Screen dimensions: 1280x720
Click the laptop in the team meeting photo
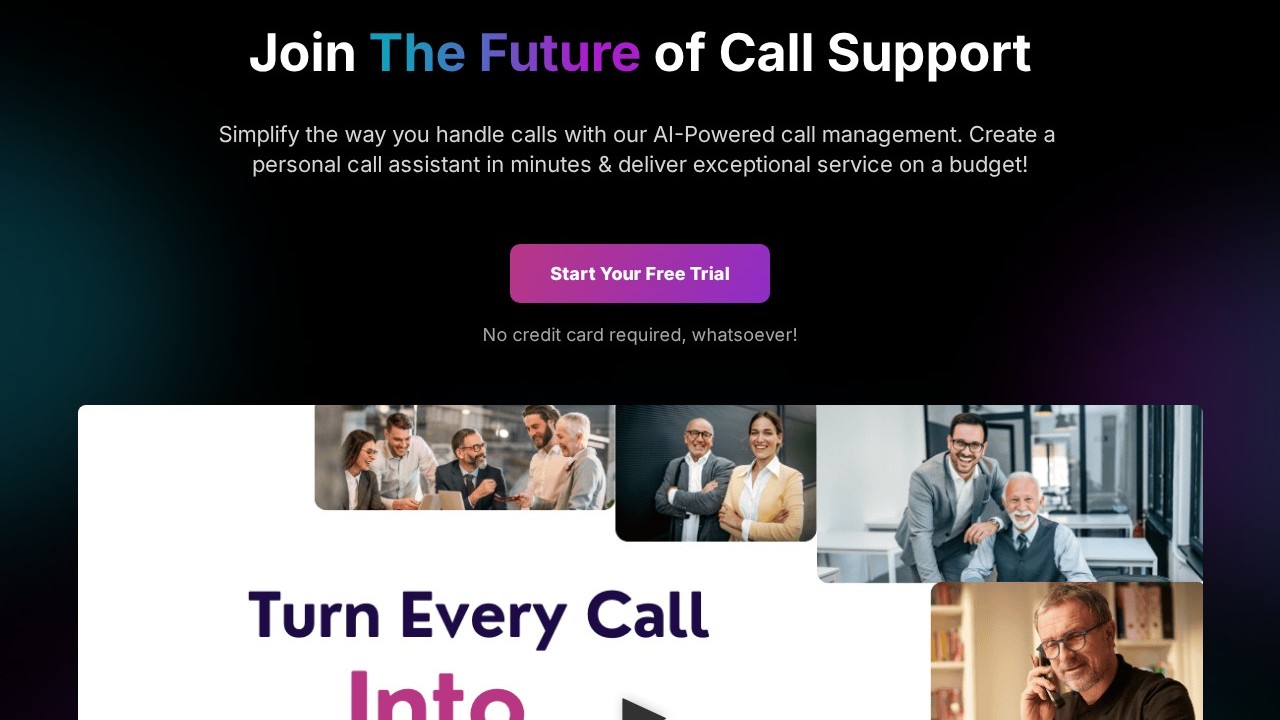443,499
